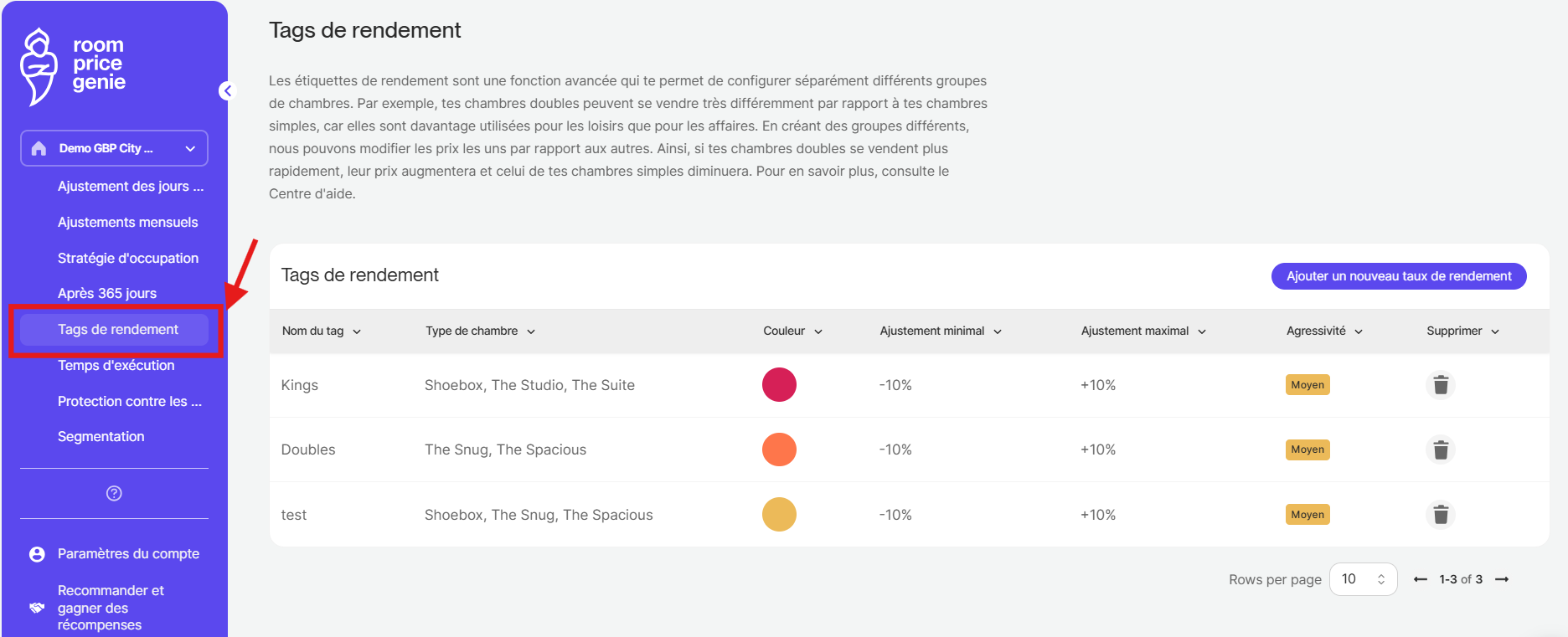Open Ajustements mensuels menu item
Image resolution: width=1568 pixels, height=637 pixels.
[x=127, y=222]
